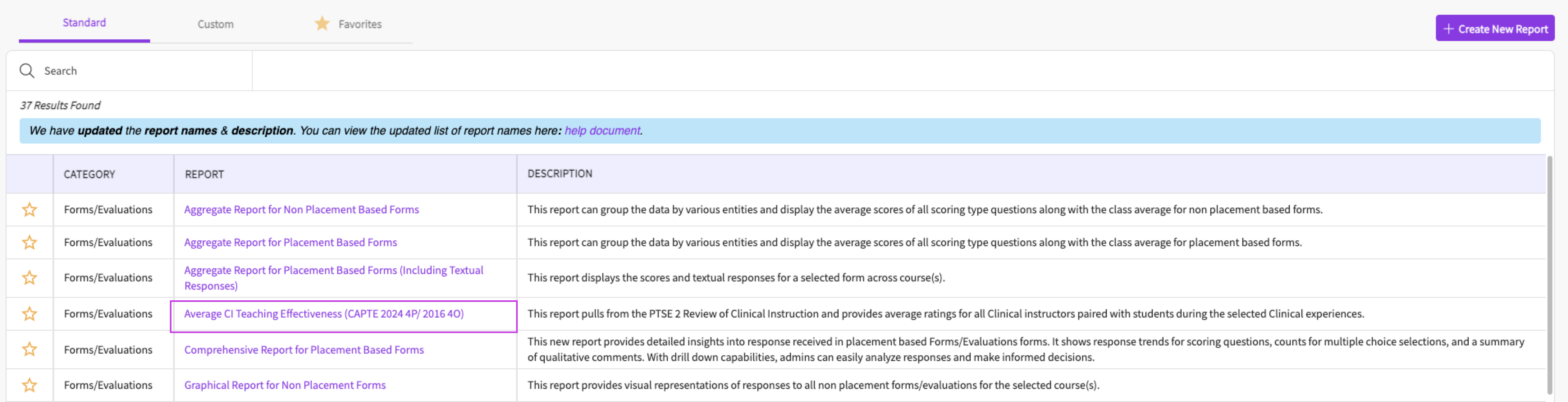Click the gold star icon beside Favorites
Image resolution: width=1568 pixels, height=402 pixels.
(322, 24)
